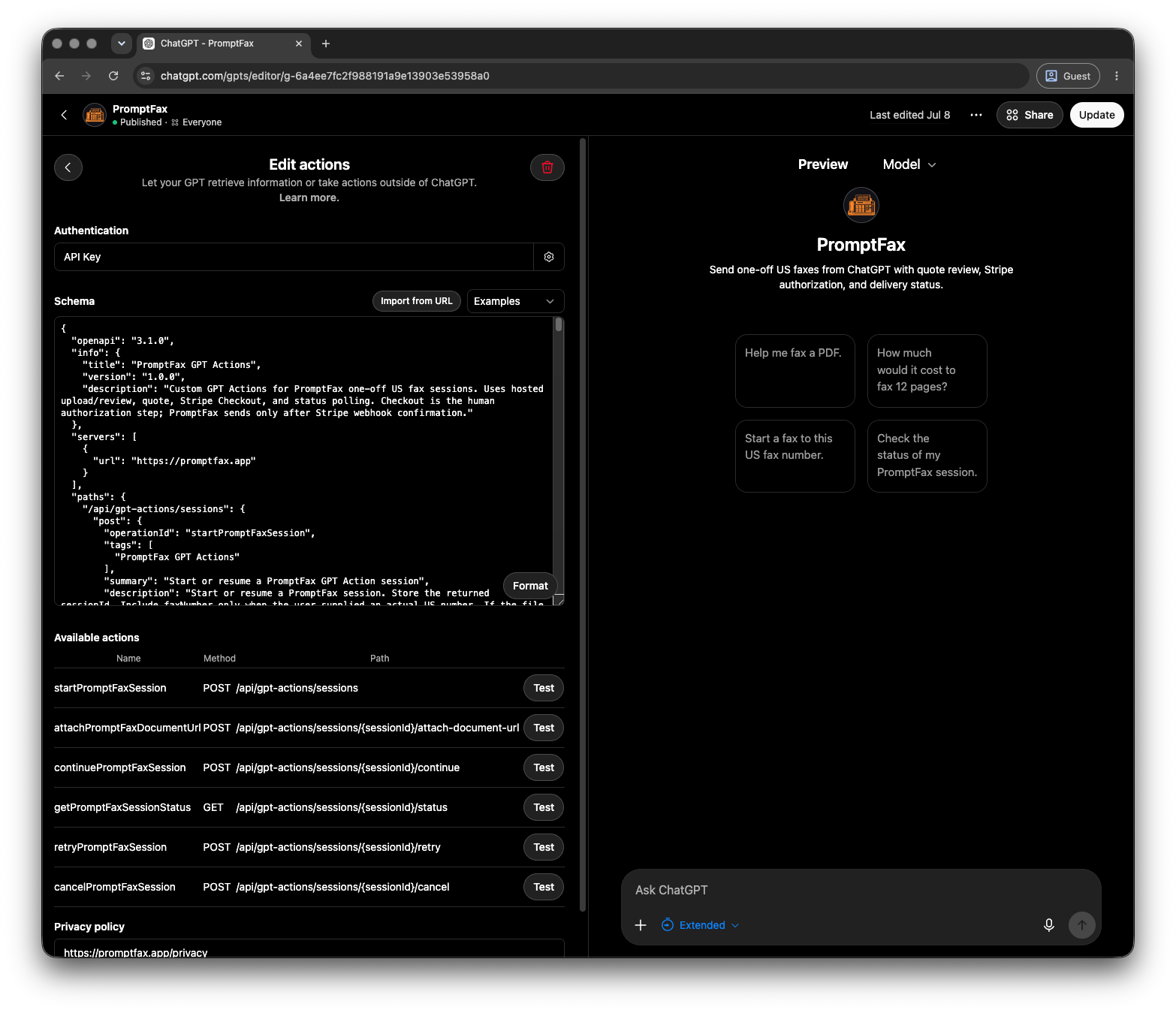Open the Model dropdown
The image size is (1176, 1013).
tap(909, 164)
